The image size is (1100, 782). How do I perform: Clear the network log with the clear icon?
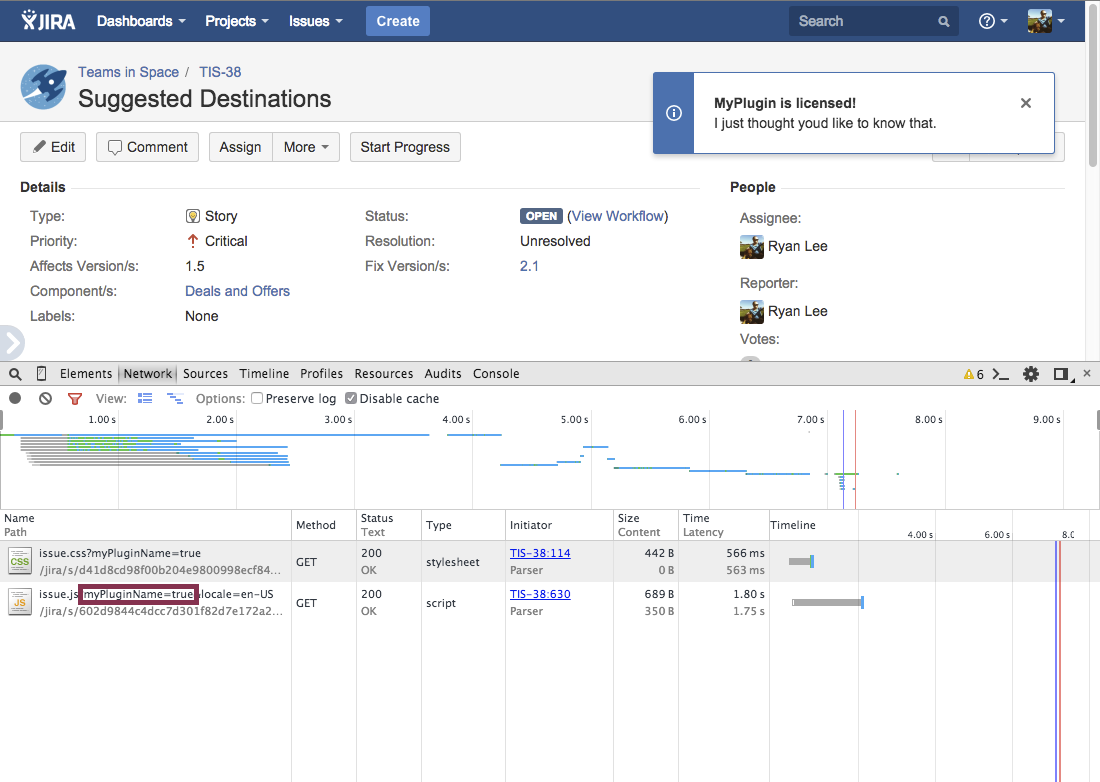(45, 398)
